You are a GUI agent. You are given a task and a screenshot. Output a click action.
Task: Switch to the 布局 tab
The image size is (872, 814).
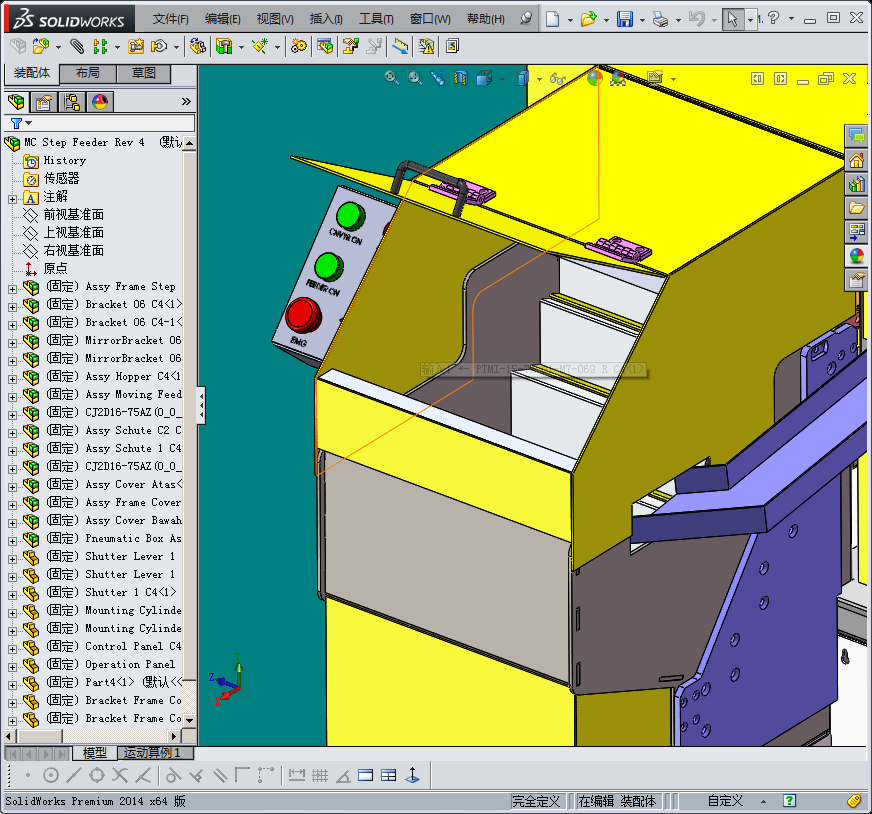click(x=87, y=73)
